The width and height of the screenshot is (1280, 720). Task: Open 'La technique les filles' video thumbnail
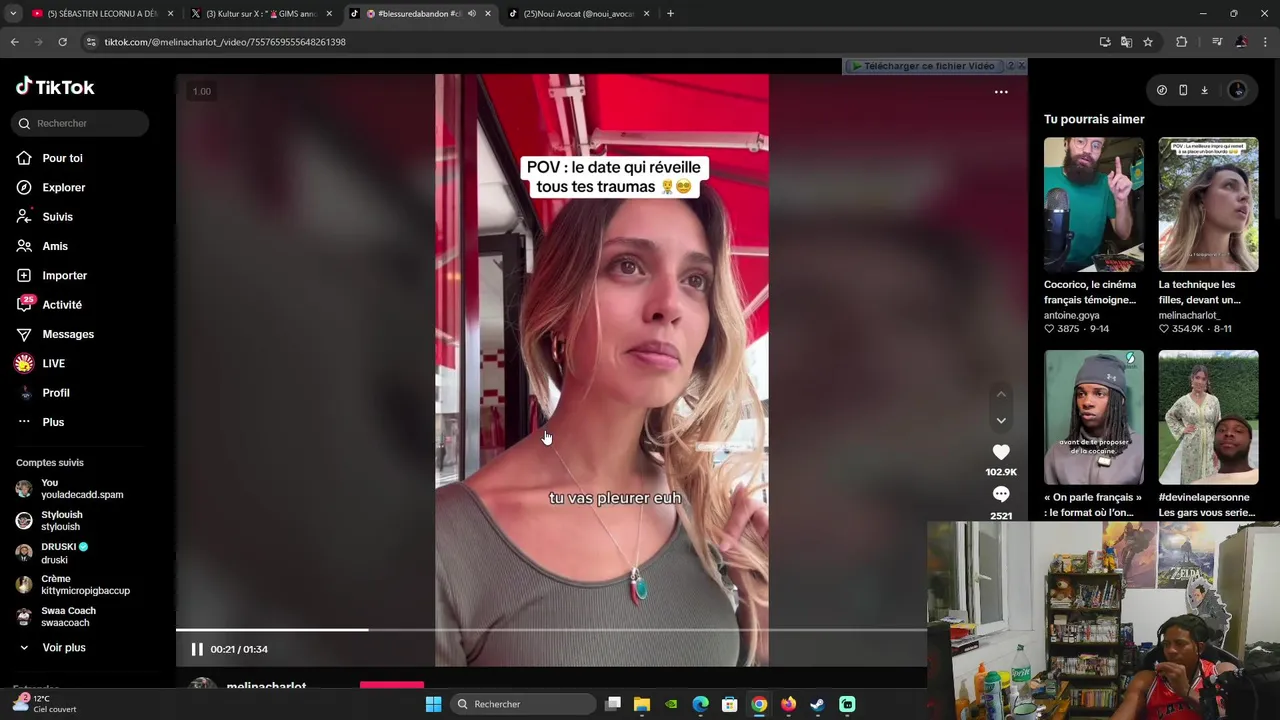[1208, 205]
